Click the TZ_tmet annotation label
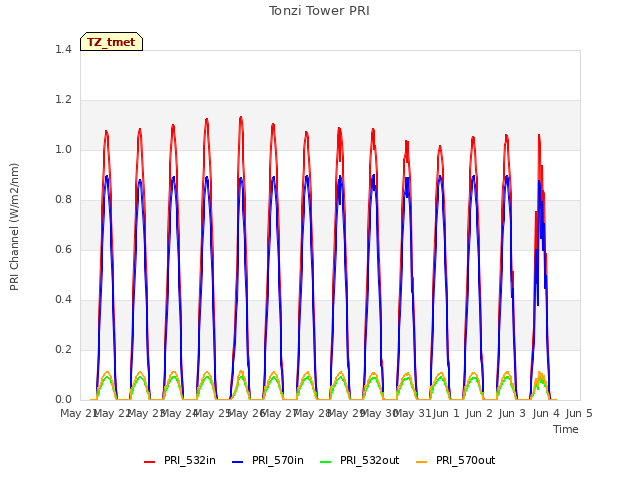Screen dimensions: 640x480 (111, 42)
